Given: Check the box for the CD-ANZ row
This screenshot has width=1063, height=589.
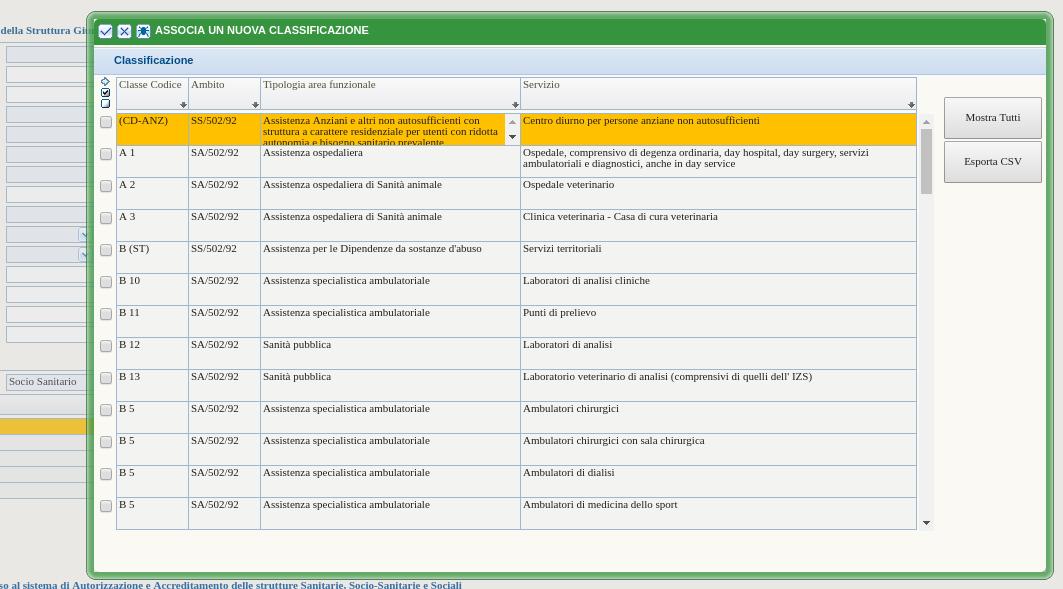Looking at the screenshot, I should 106,122.
